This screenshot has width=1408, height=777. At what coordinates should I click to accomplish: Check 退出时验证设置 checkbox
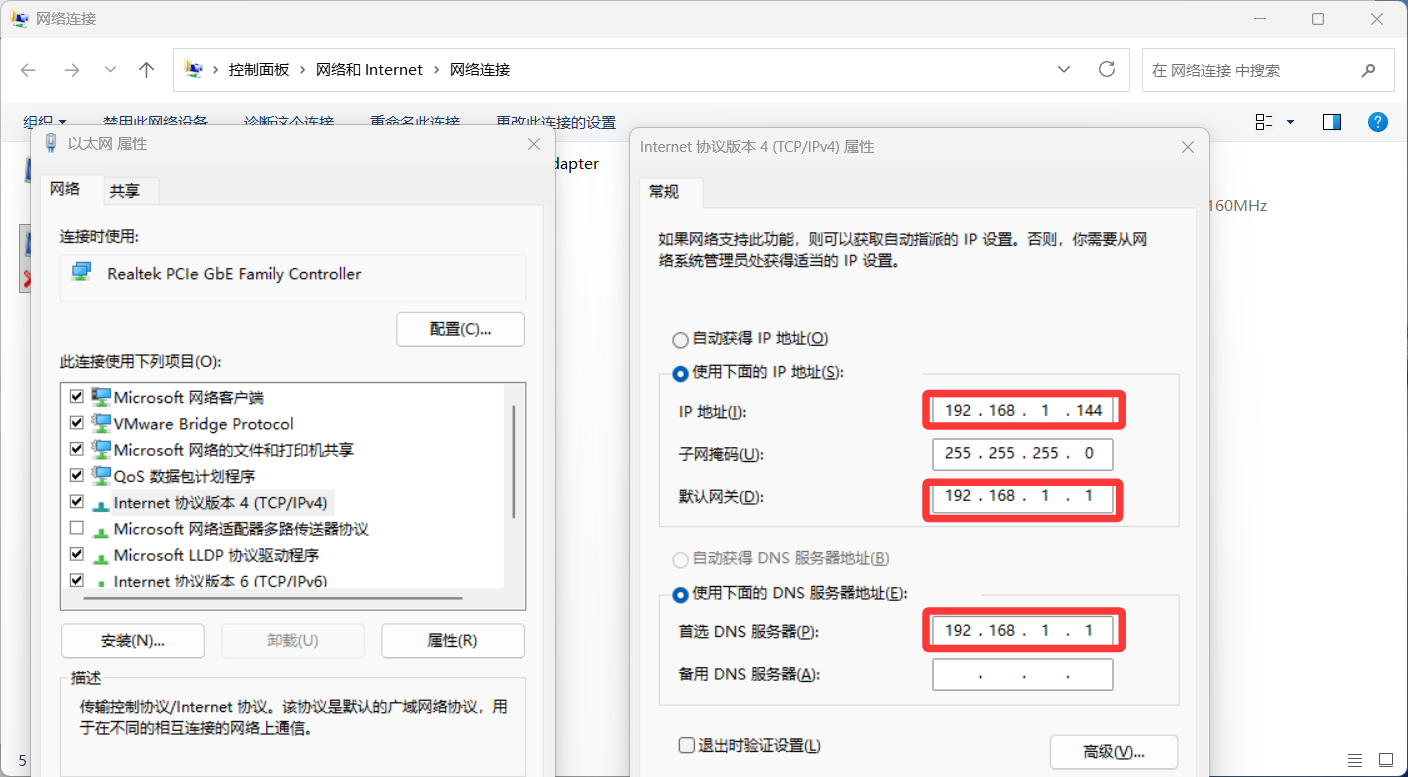coord(686,745)
